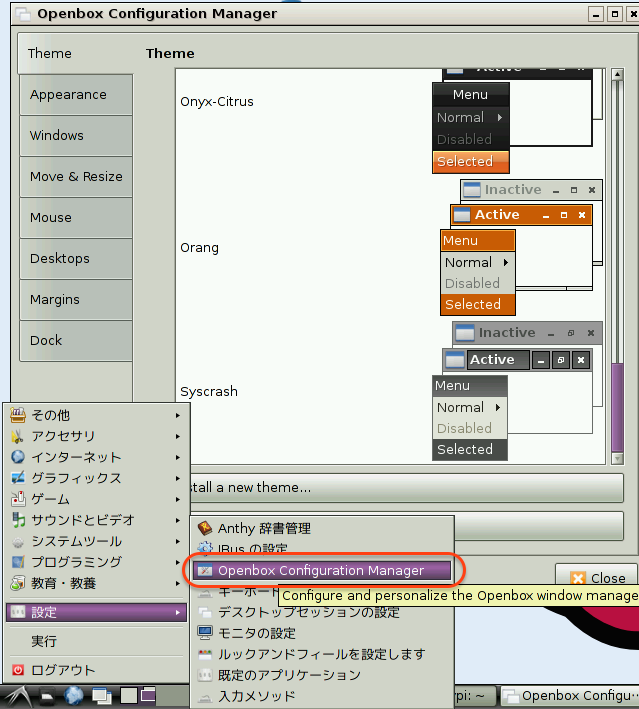
Task: Launch the file manager from taskbar
Action: [x=47, y=696]
